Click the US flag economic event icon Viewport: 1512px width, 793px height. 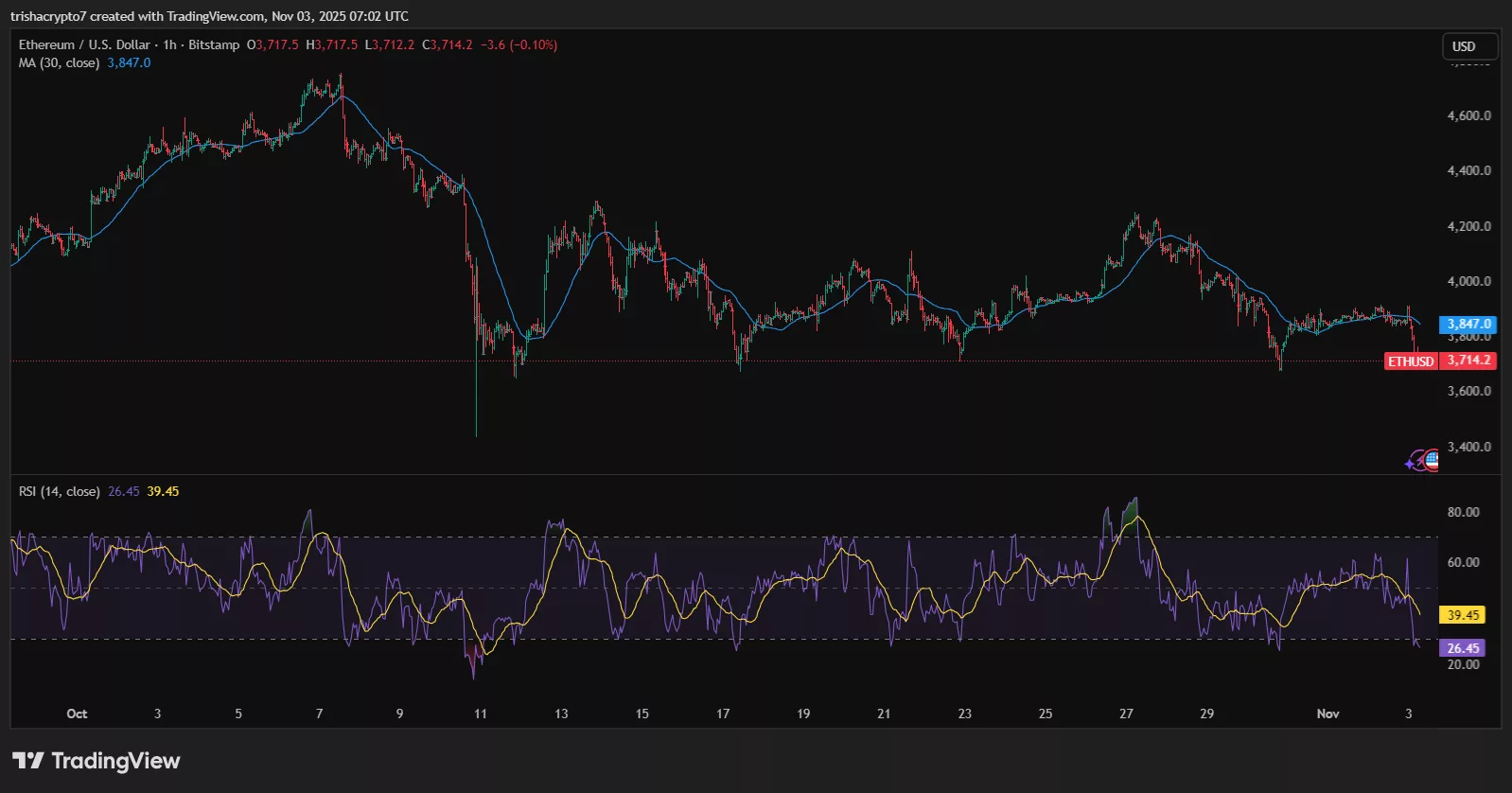(1432, 461)
